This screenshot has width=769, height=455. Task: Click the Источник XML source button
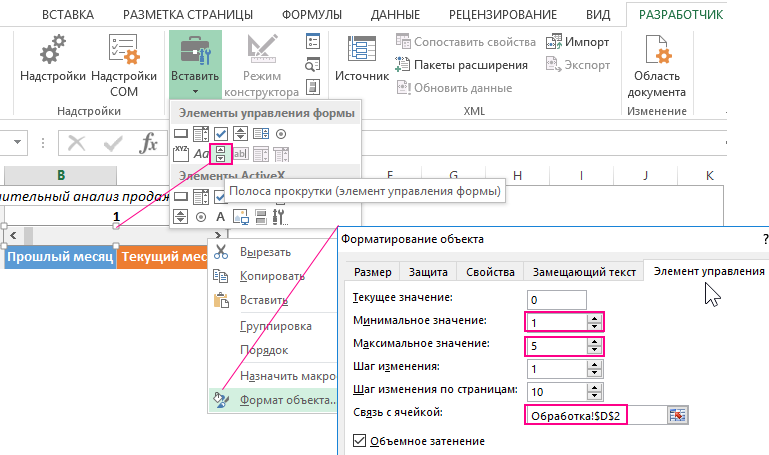362,58
